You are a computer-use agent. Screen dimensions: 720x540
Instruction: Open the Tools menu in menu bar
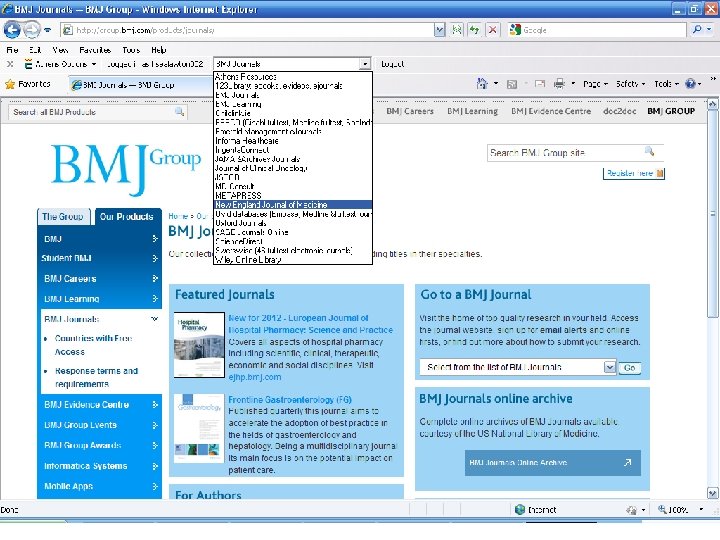tap(131, 50)
